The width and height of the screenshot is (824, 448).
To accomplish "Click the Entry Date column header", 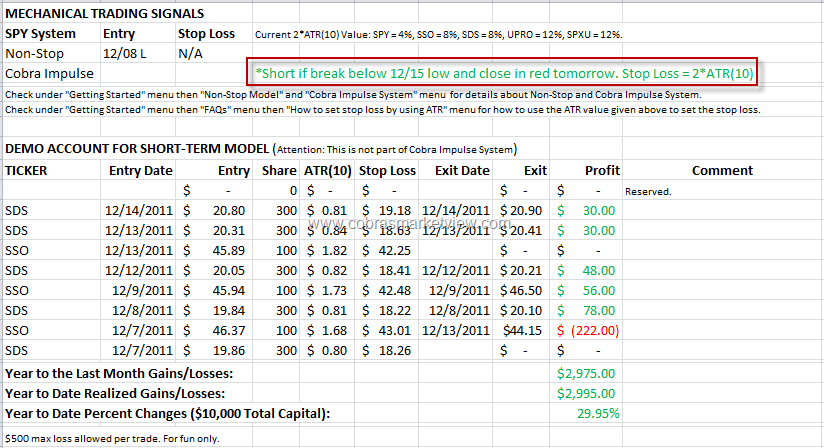I will 140,171.
